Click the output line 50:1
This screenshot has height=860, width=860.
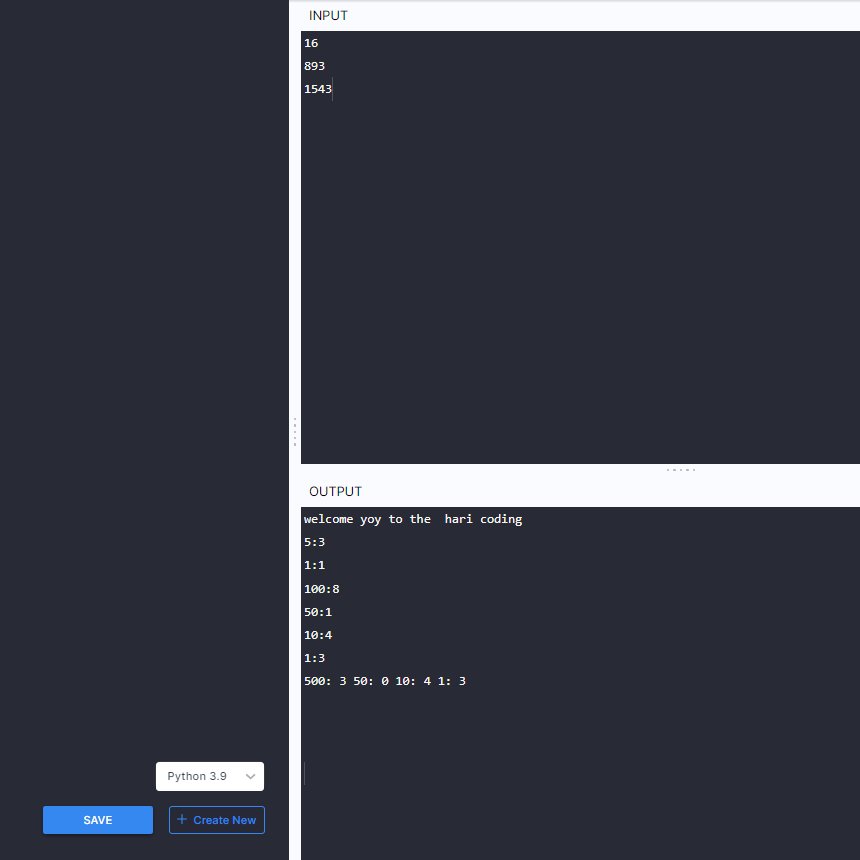pyautogui.click(x=318, y=612)
